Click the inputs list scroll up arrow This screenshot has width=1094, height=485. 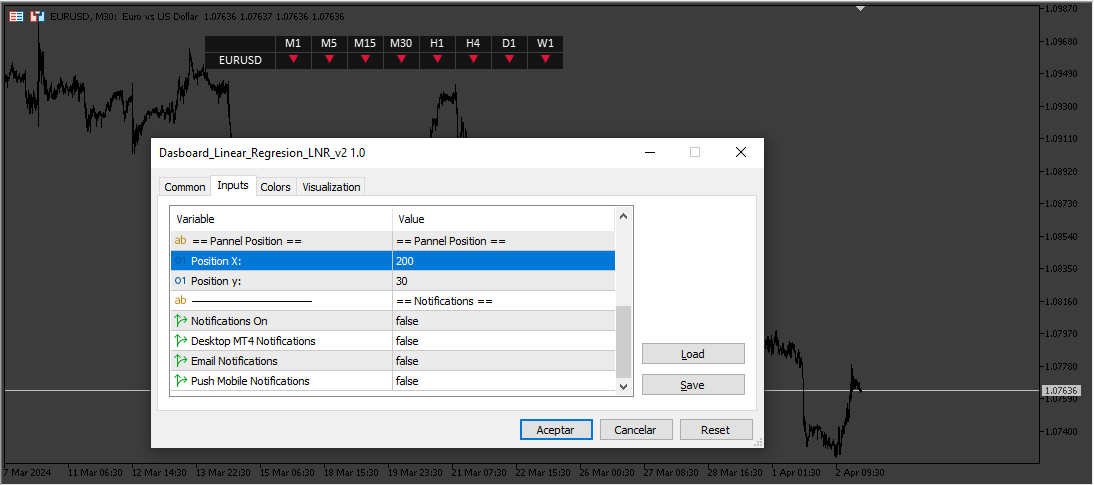click(624, 217)
